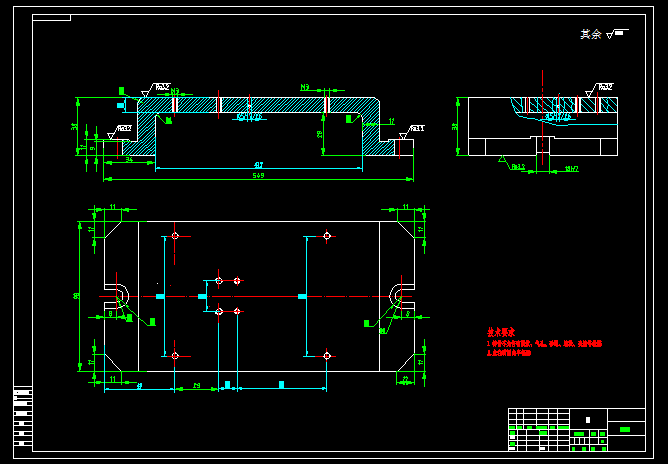Select the bottom-right hole circle in plan view

pos(327,356)
